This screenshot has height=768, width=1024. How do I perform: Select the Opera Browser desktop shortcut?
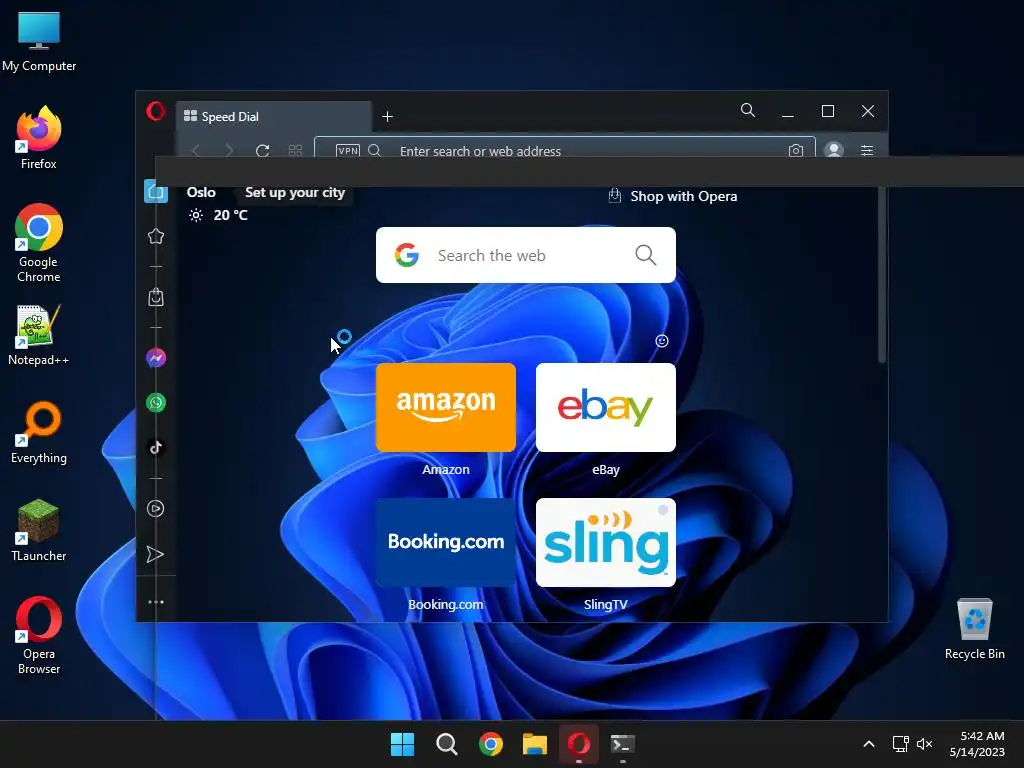pos(39,635)
